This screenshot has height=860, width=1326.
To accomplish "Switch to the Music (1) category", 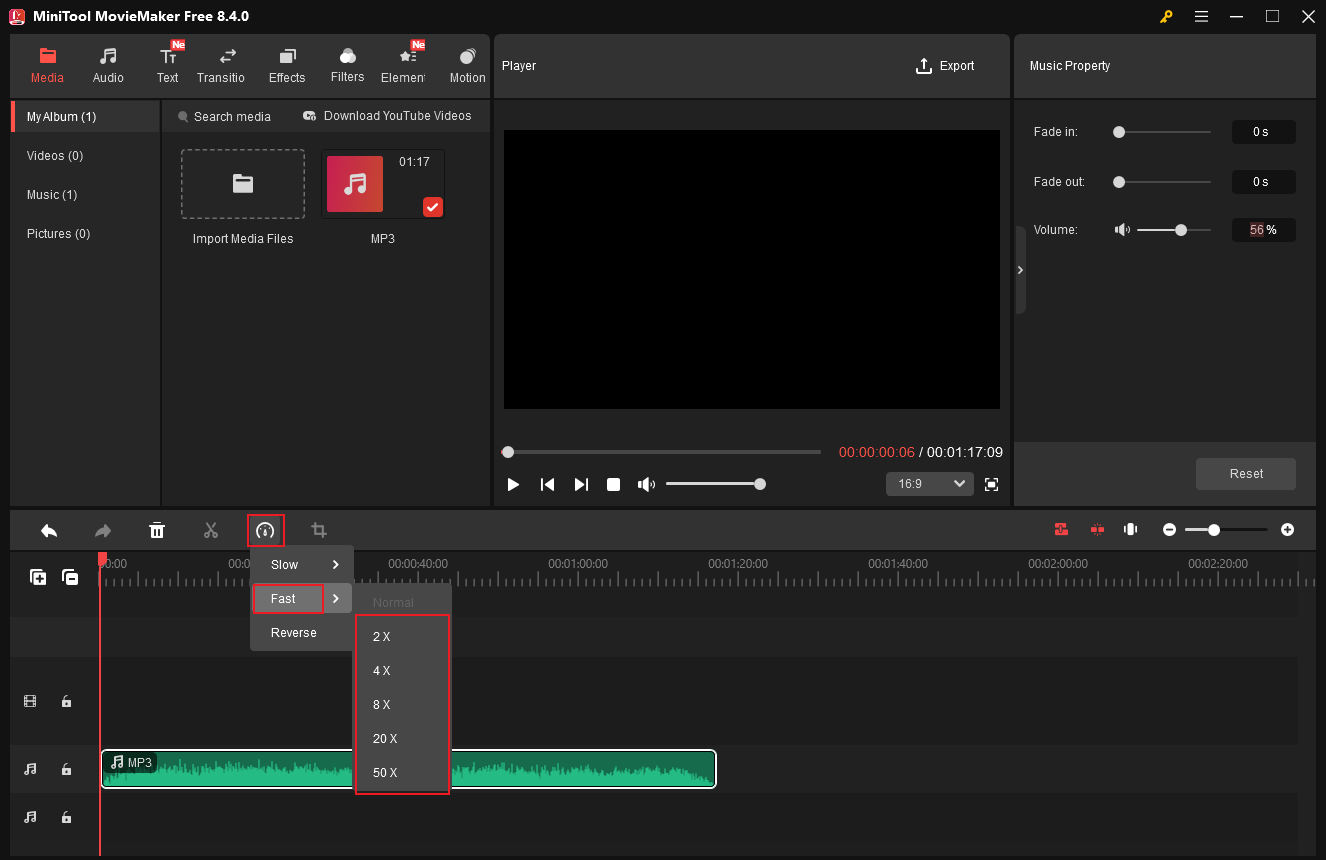I will point(52,194).
